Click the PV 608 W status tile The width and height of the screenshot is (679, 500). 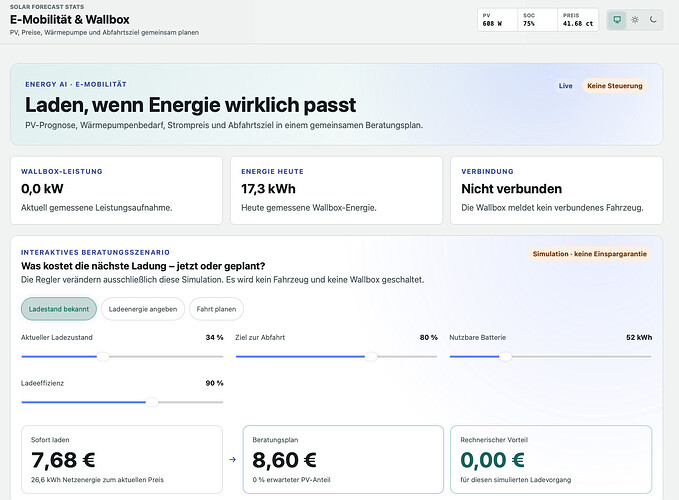point(498,20)
